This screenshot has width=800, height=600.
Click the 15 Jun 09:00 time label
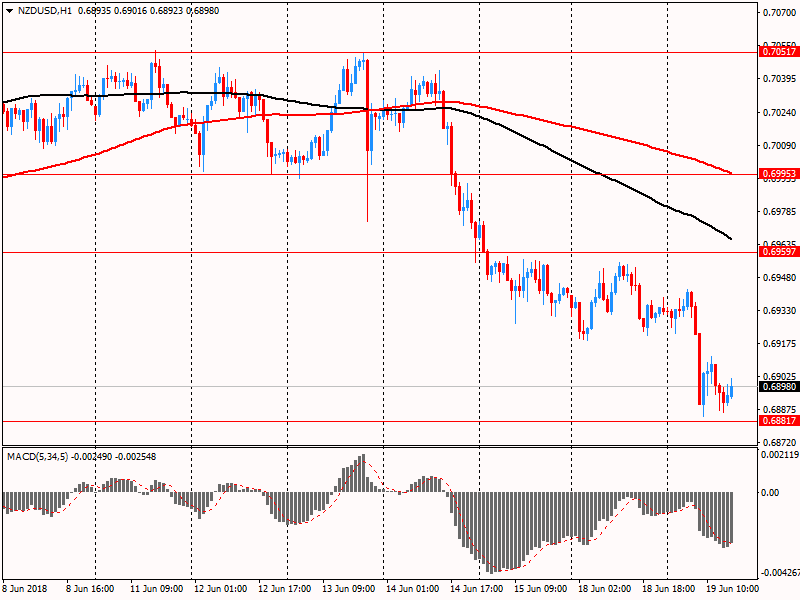pos(540,588)
